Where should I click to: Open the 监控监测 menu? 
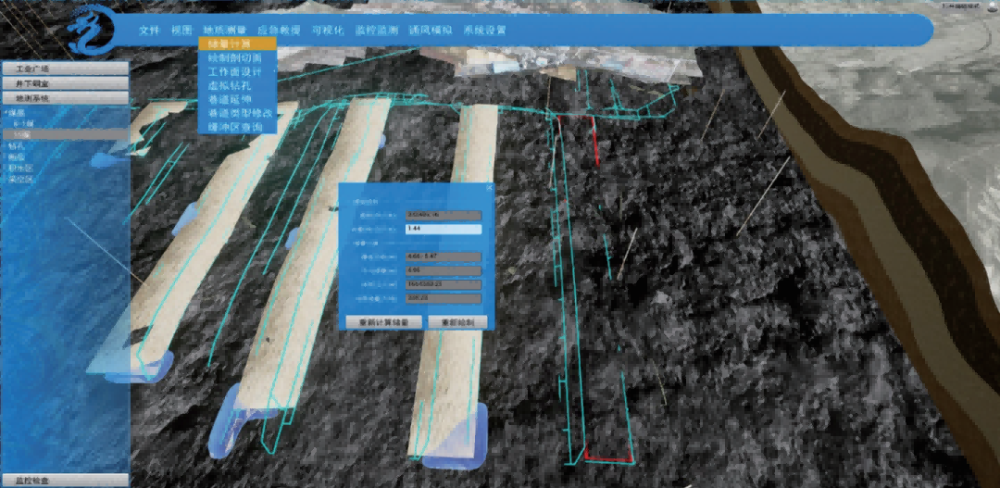377,30
